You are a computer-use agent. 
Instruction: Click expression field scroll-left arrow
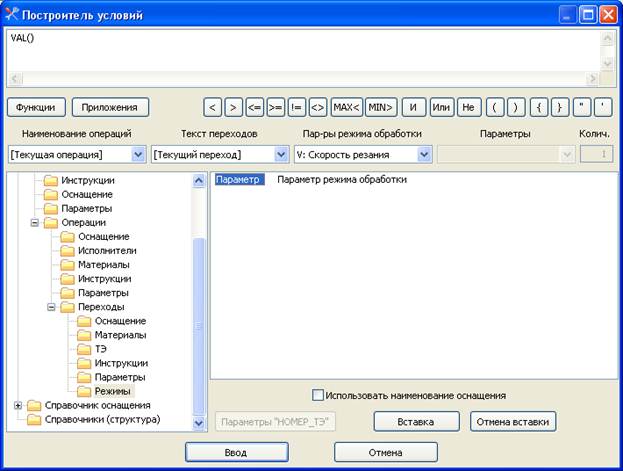tap(15, 78)
